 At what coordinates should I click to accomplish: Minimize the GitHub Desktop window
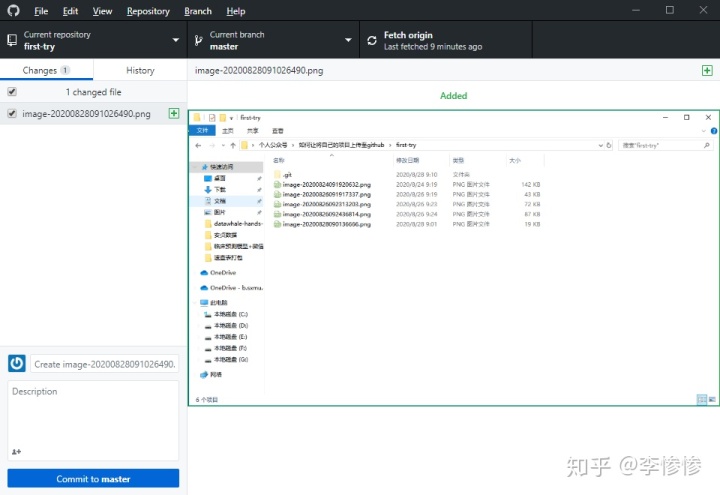pos(636,10)
